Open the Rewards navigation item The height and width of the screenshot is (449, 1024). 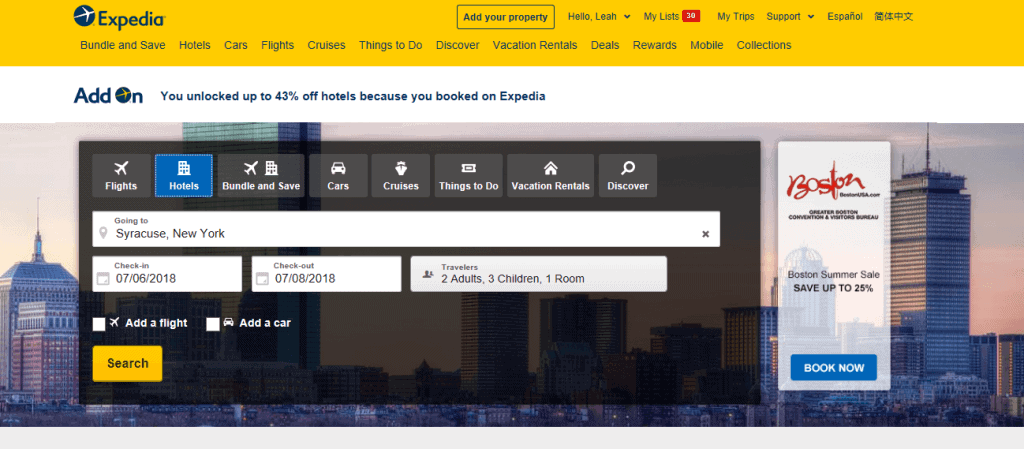tap(654, 45)
